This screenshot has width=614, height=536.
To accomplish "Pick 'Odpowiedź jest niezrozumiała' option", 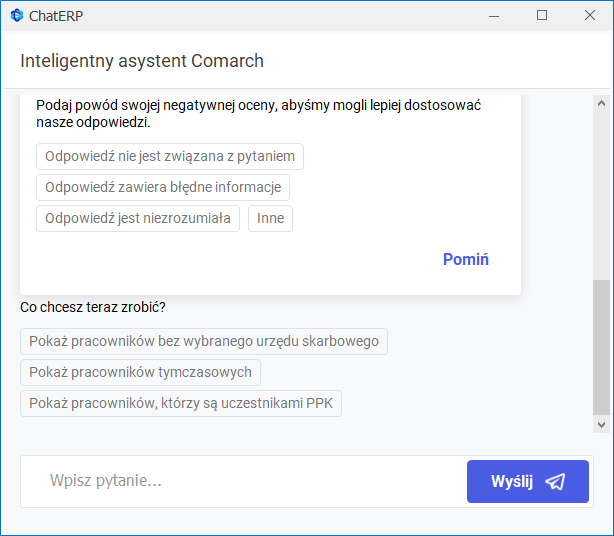I will click(x=138, y=218).
